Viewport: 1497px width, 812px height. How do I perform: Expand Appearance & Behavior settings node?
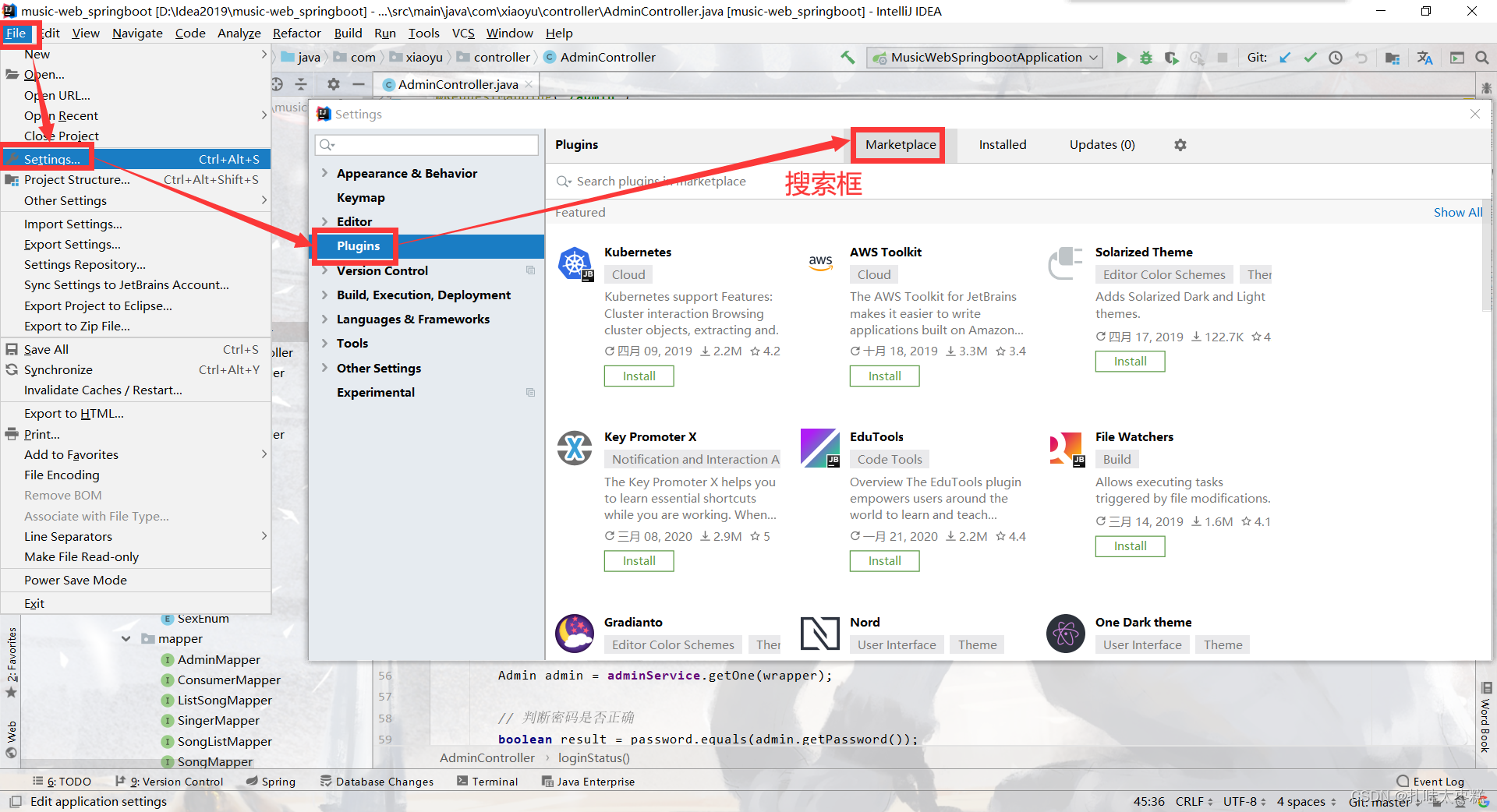click(325, 173)
